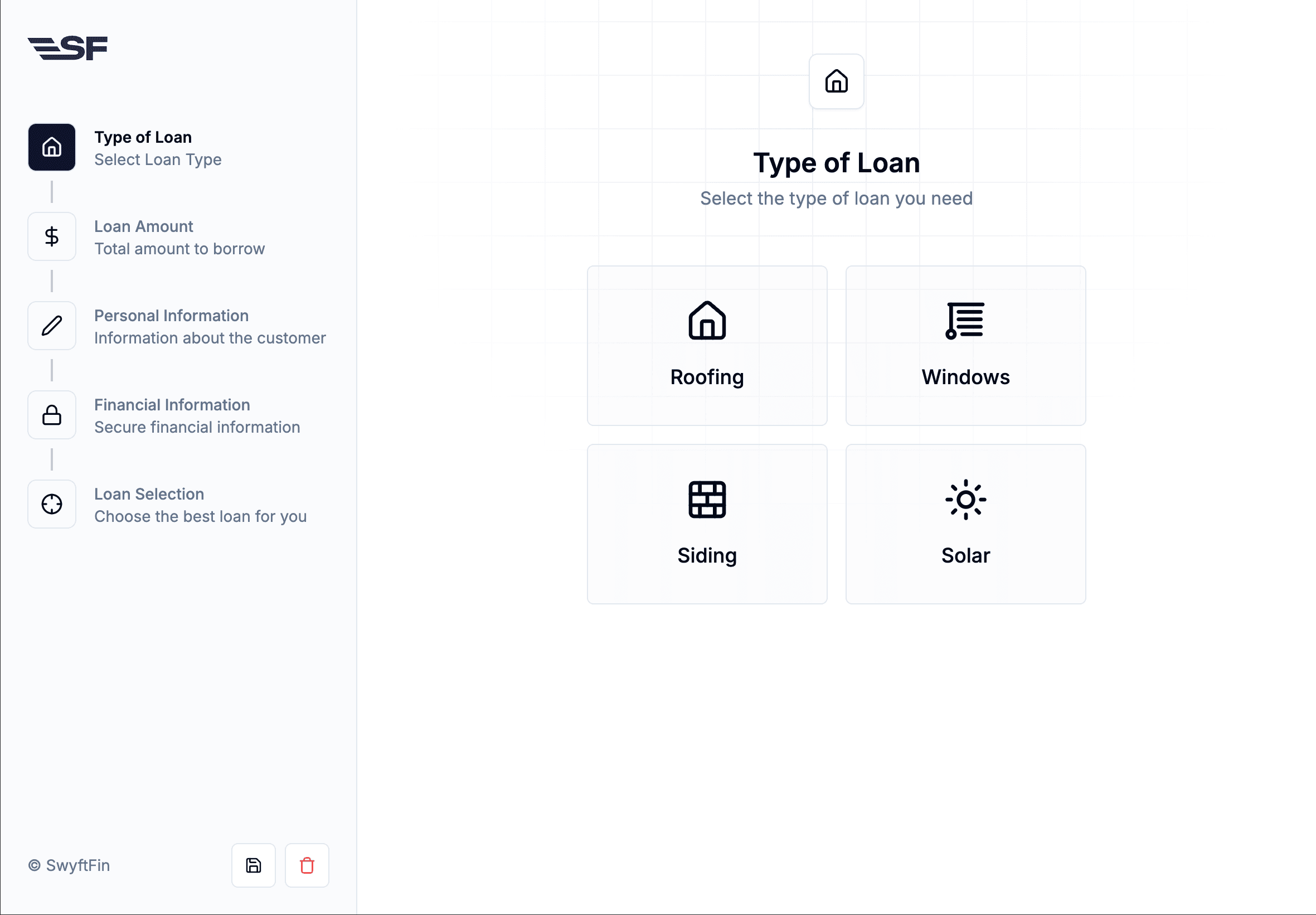This screenshot has width=1316, height=915.
Task: Click the home icon above page title
Action: (x=836, y=81)
